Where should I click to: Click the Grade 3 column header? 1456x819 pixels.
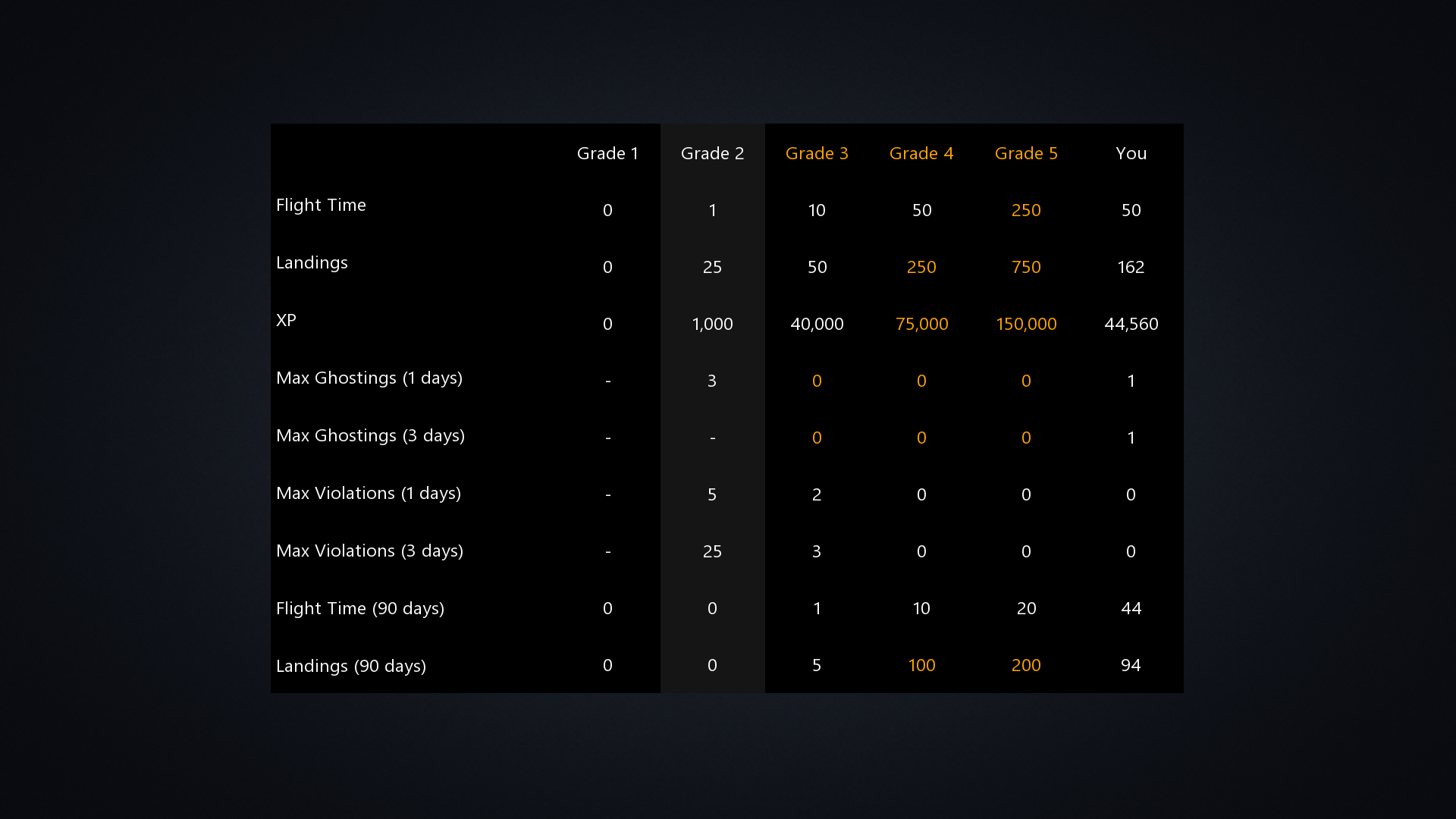[817, 153]
